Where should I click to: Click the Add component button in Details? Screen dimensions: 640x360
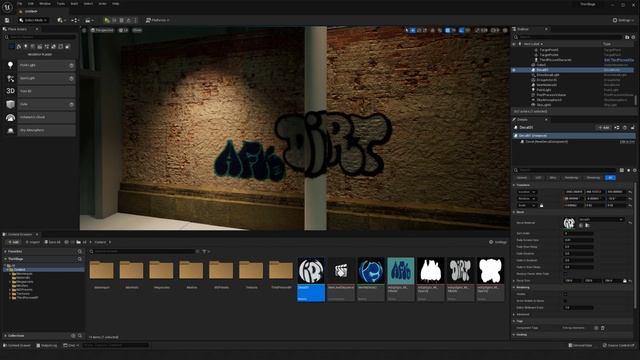pos(603,128)
